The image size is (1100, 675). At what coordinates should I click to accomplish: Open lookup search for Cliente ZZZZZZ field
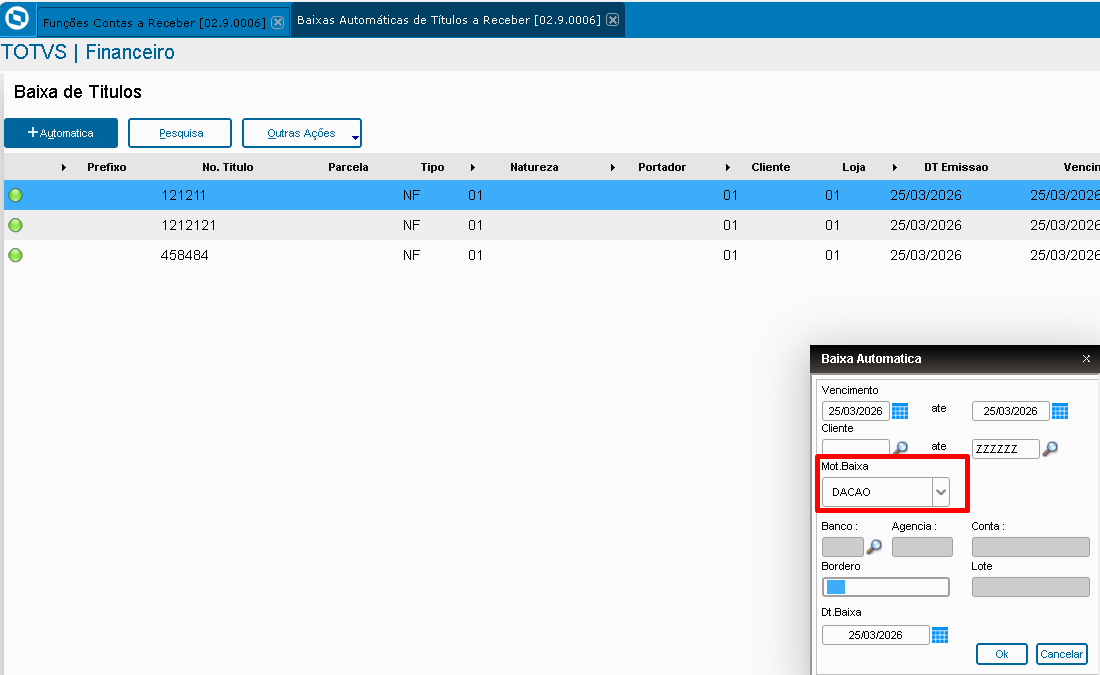point(1050,448)
